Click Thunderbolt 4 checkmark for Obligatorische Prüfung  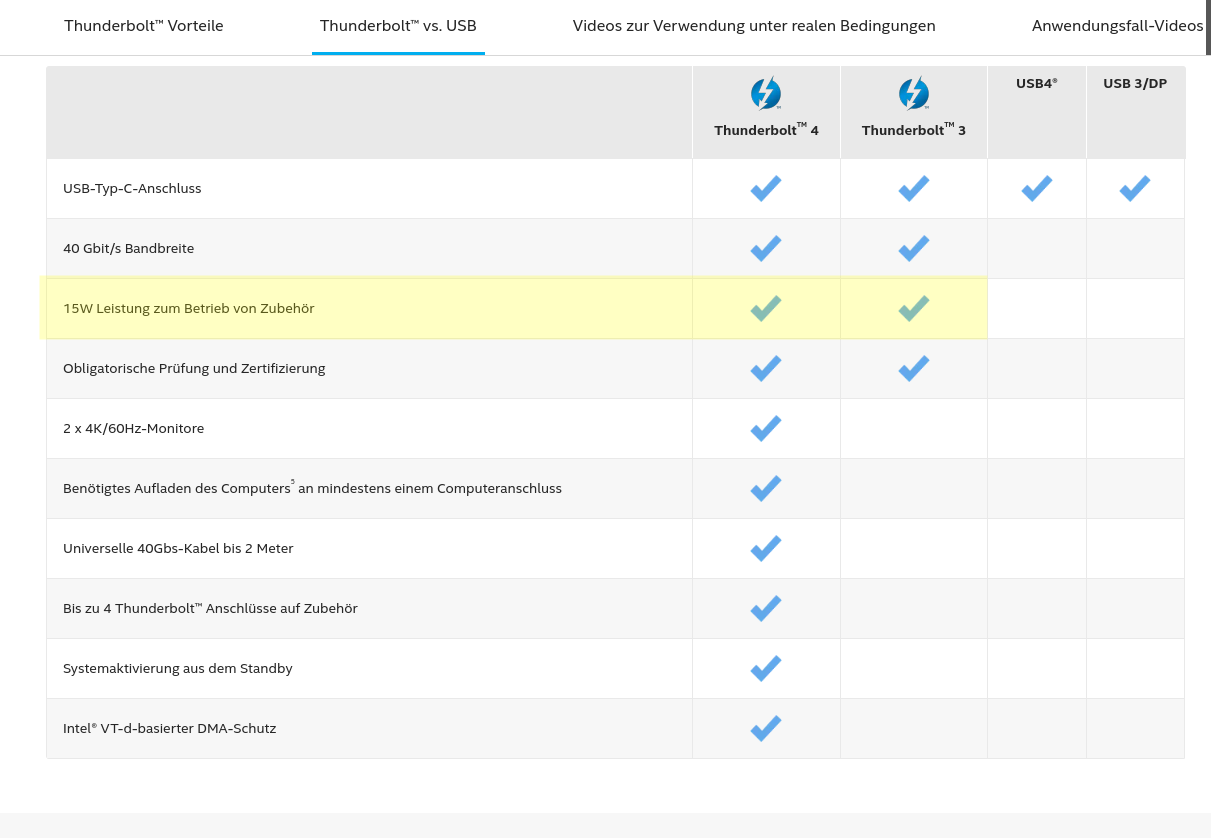[766, 368]
